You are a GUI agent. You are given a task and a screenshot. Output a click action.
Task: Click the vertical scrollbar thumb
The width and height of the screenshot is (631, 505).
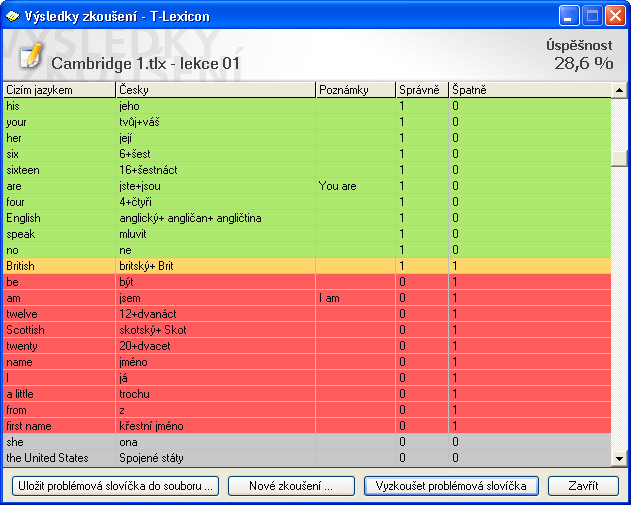pos(619,158)
